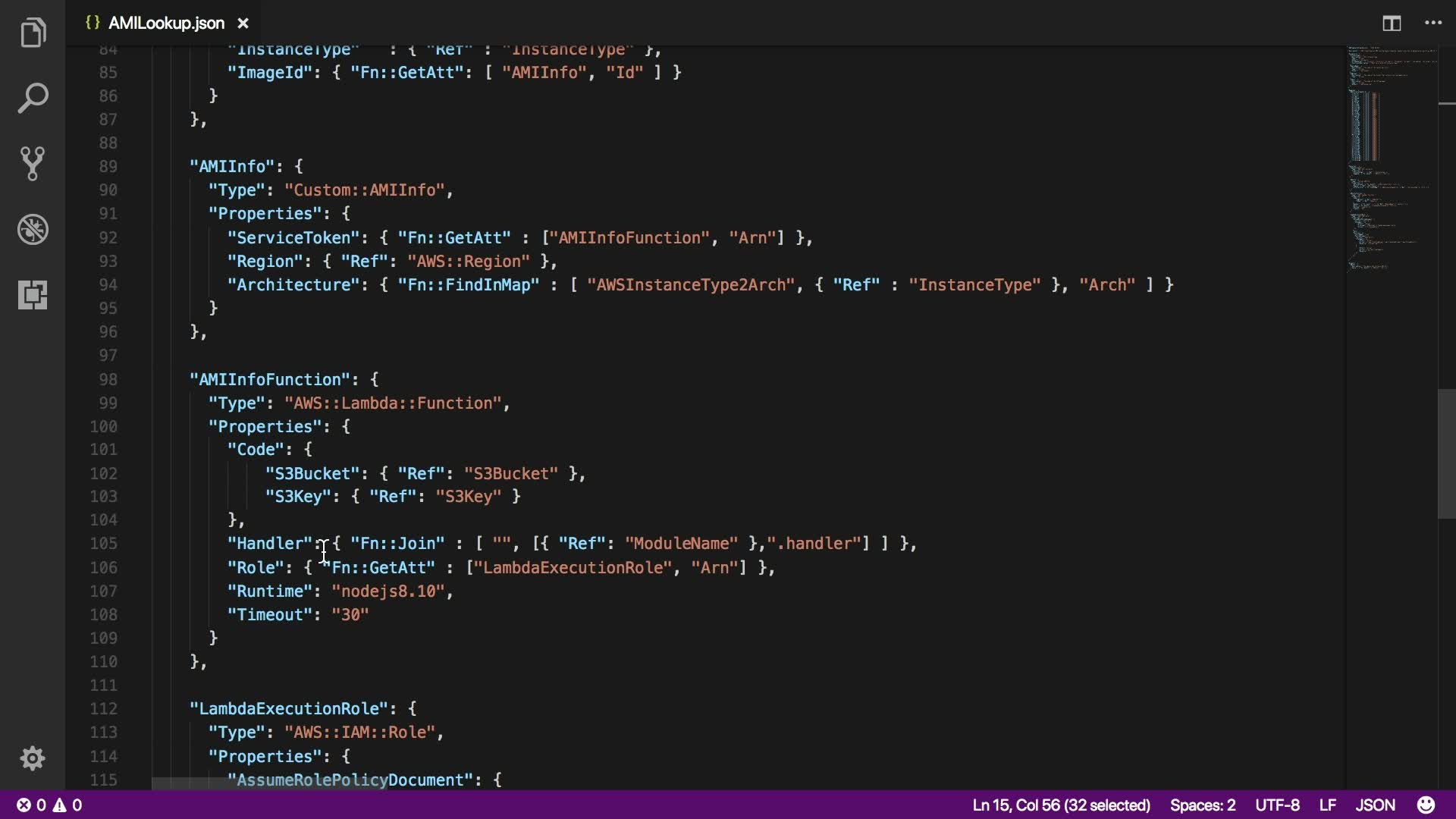Close the AMILookup.json tab
This screenshot has height=819, width=1456.
click(x=243, y=24)
